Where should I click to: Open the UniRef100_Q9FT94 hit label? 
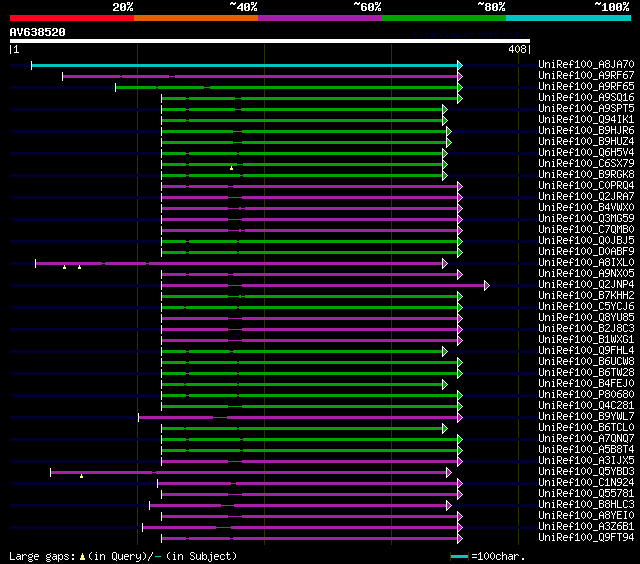click(585, 538)
